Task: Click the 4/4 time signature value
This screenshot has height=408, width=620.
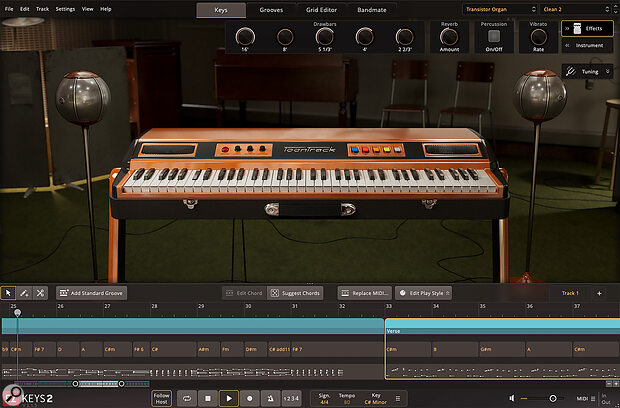Action: (324, 402)
